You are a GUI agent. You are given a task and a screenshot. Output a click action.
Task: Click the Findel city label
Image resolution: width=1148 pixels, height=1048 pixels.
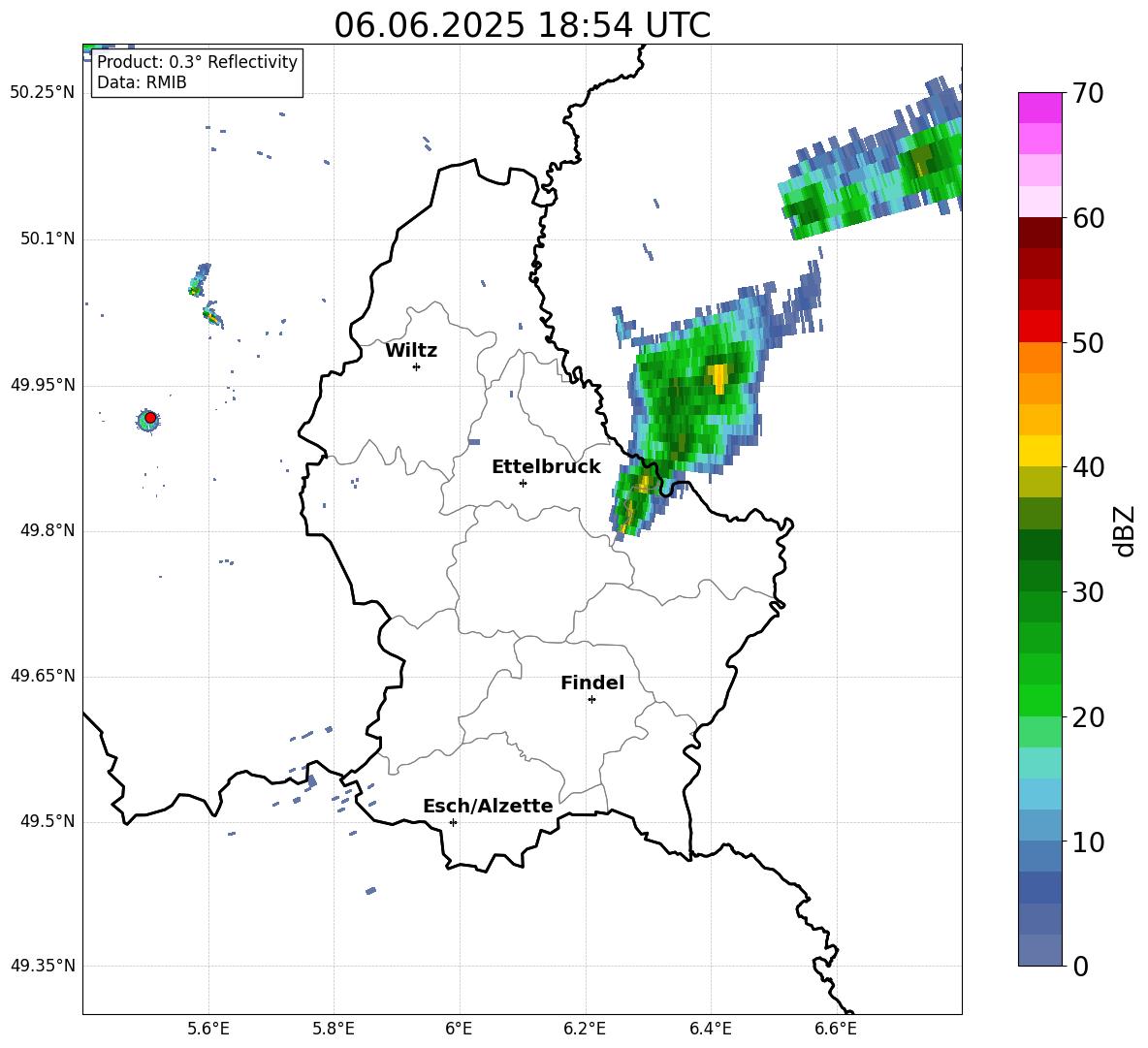click(592, 683)
